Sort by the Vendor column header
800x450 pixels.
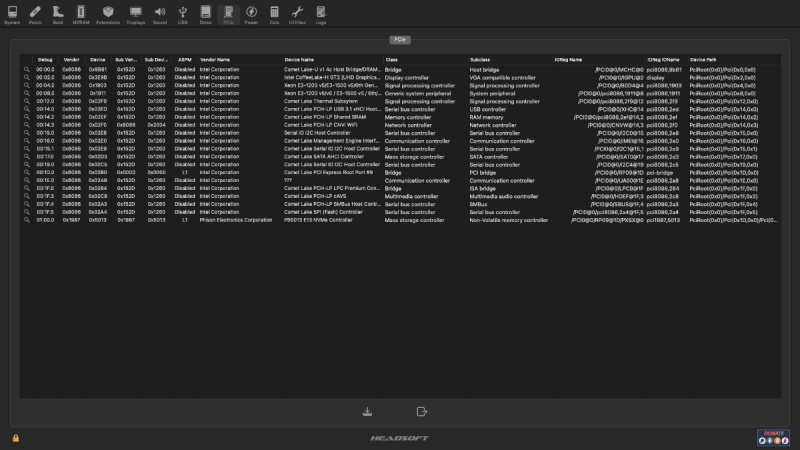[71, 60]
